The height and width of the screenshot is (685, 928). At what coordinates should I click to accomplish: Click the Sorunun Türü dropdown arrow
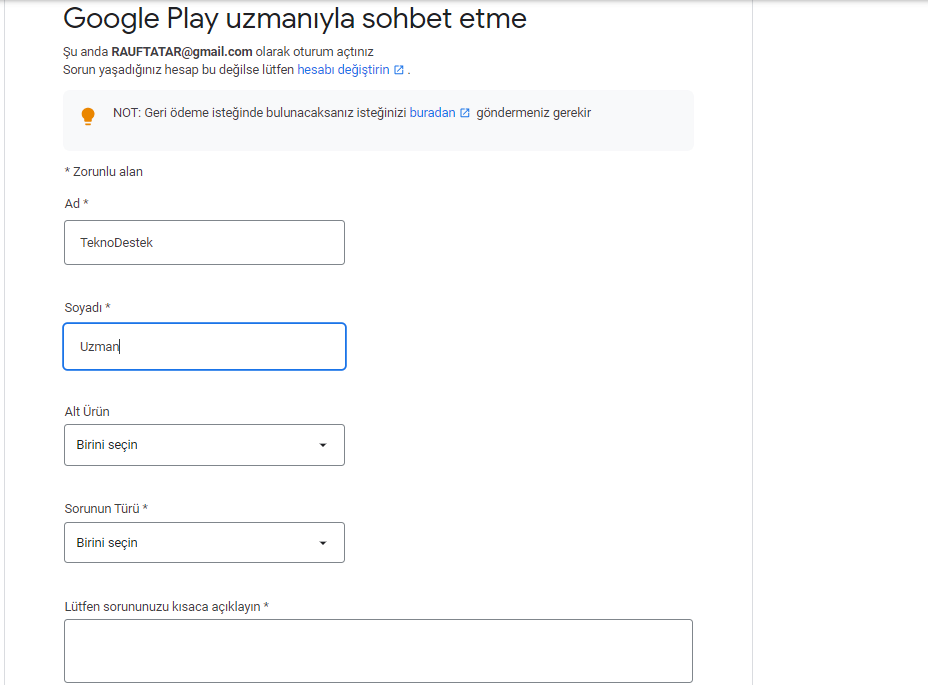tap(323, 543)
